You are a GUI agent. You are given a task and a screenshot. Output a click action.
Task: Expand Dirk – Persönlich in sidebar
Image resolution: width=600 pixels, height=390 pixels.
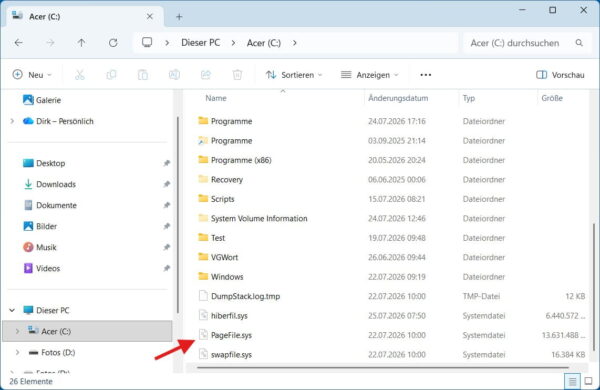[x=12, y=121]
